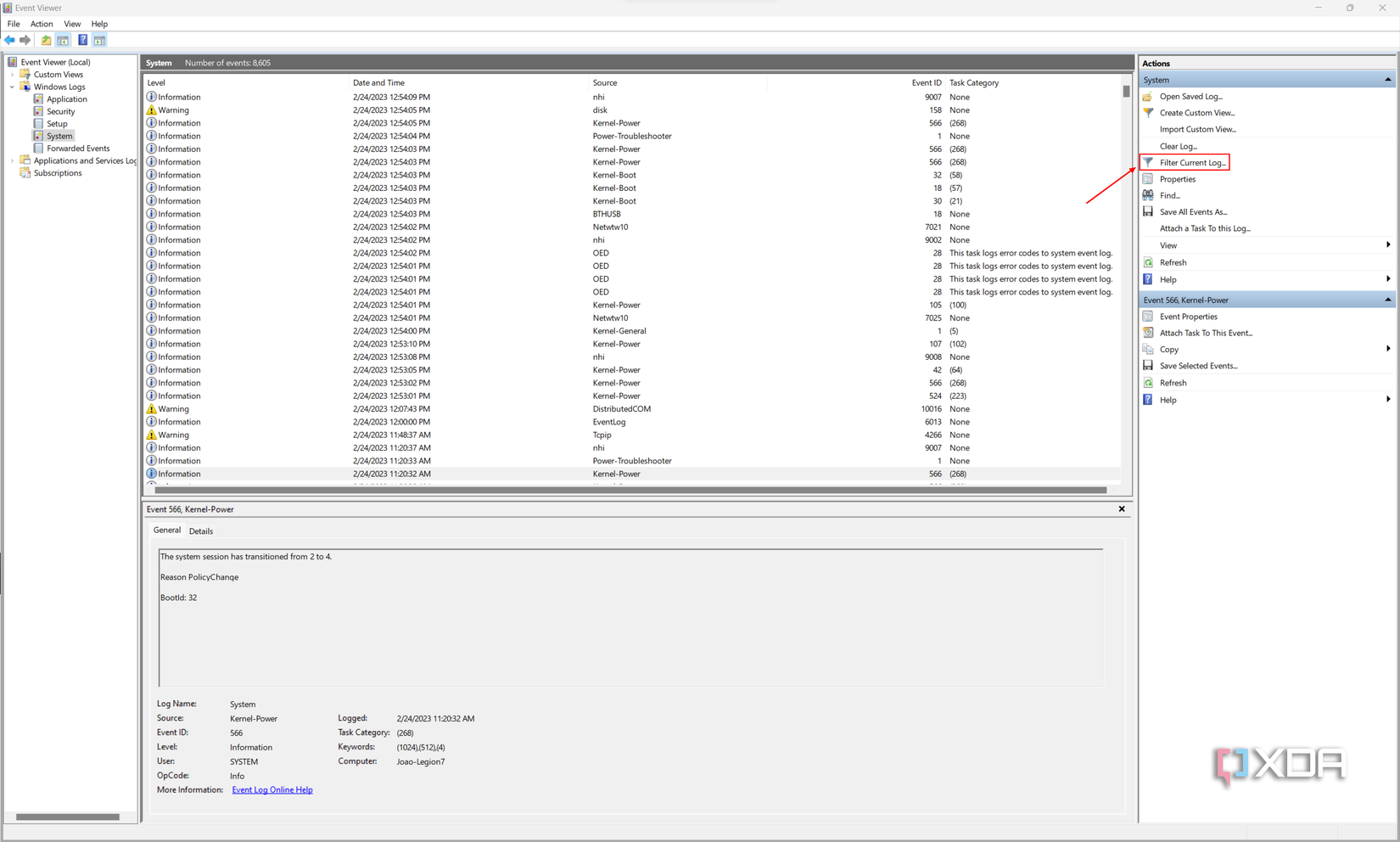The height and width of the screenshot is (842, 1400).
Task: Select Filter Current Log in Actions pane
Action: pyautogui.click(x=1188, y=162)
